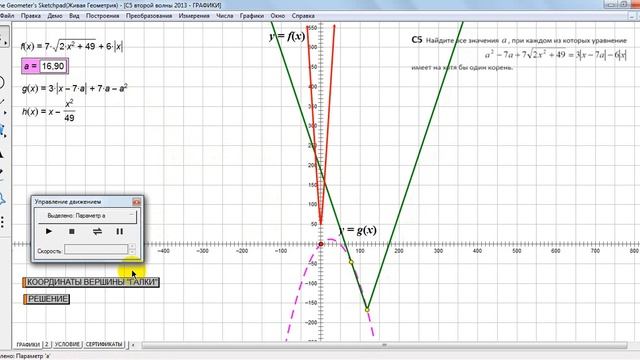Open the Измерения menu
This screenshot has height=360, width=640.
tap(194, 16)
